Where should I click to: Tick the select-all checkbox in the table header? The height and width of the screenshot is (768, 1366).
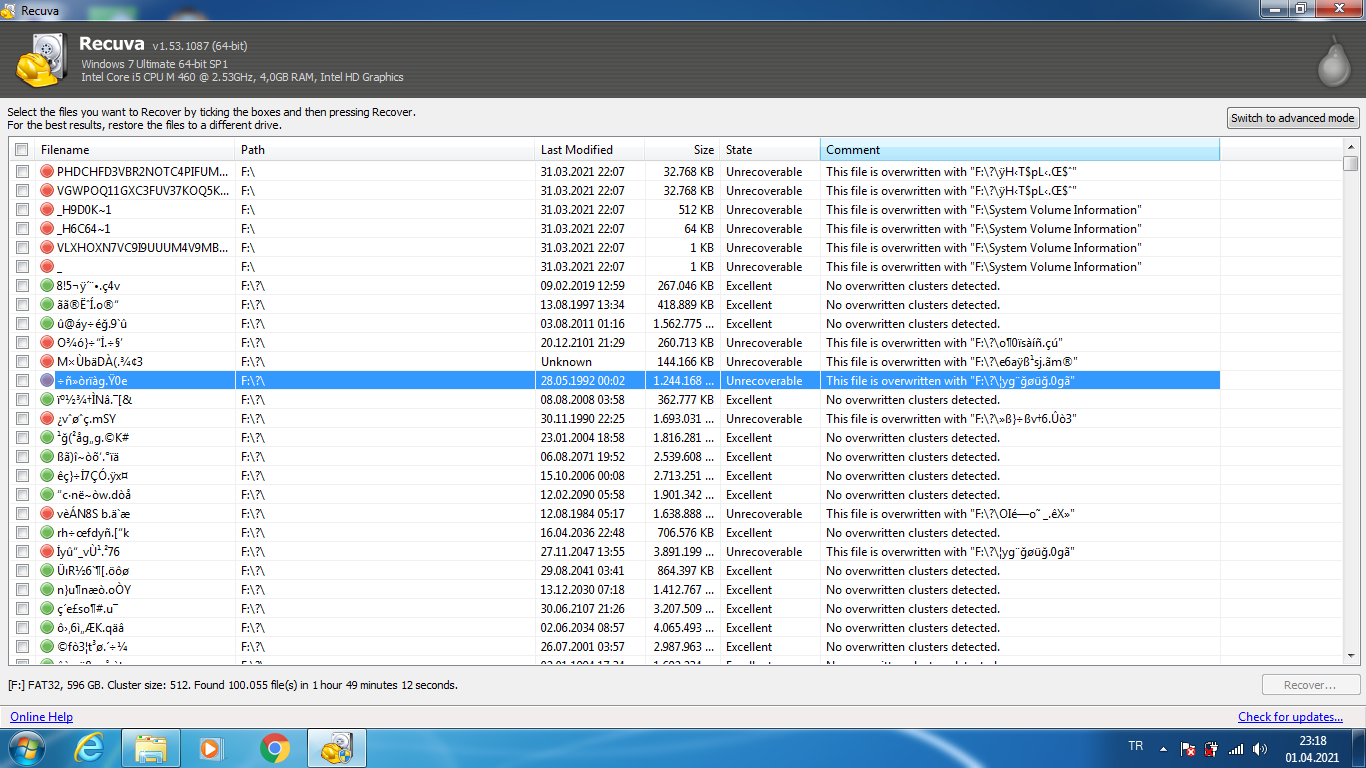pyautogui.click(x=21, y=150)
